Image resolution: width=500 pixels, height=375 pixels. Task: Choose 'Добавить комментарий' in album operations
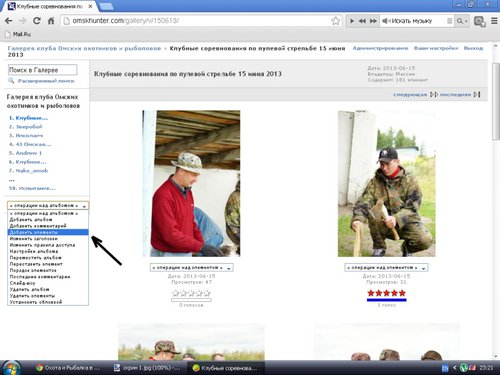48,226
